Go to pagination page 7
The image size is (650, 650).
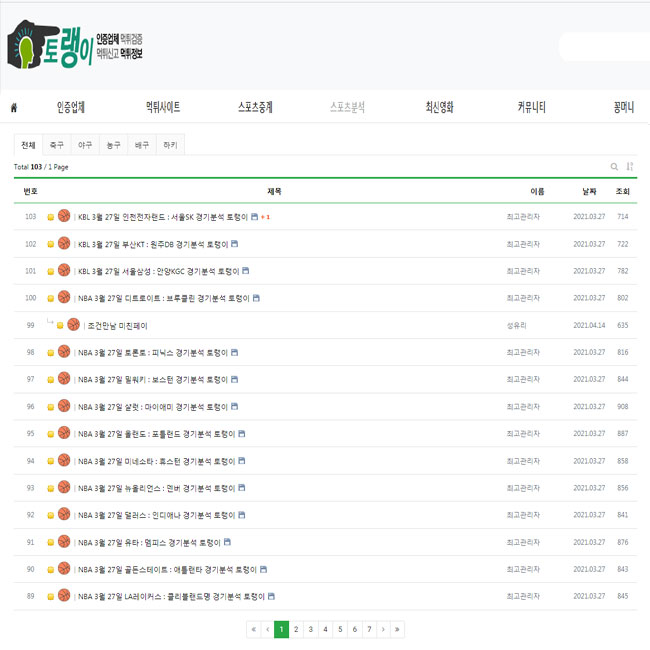[369, 629]
